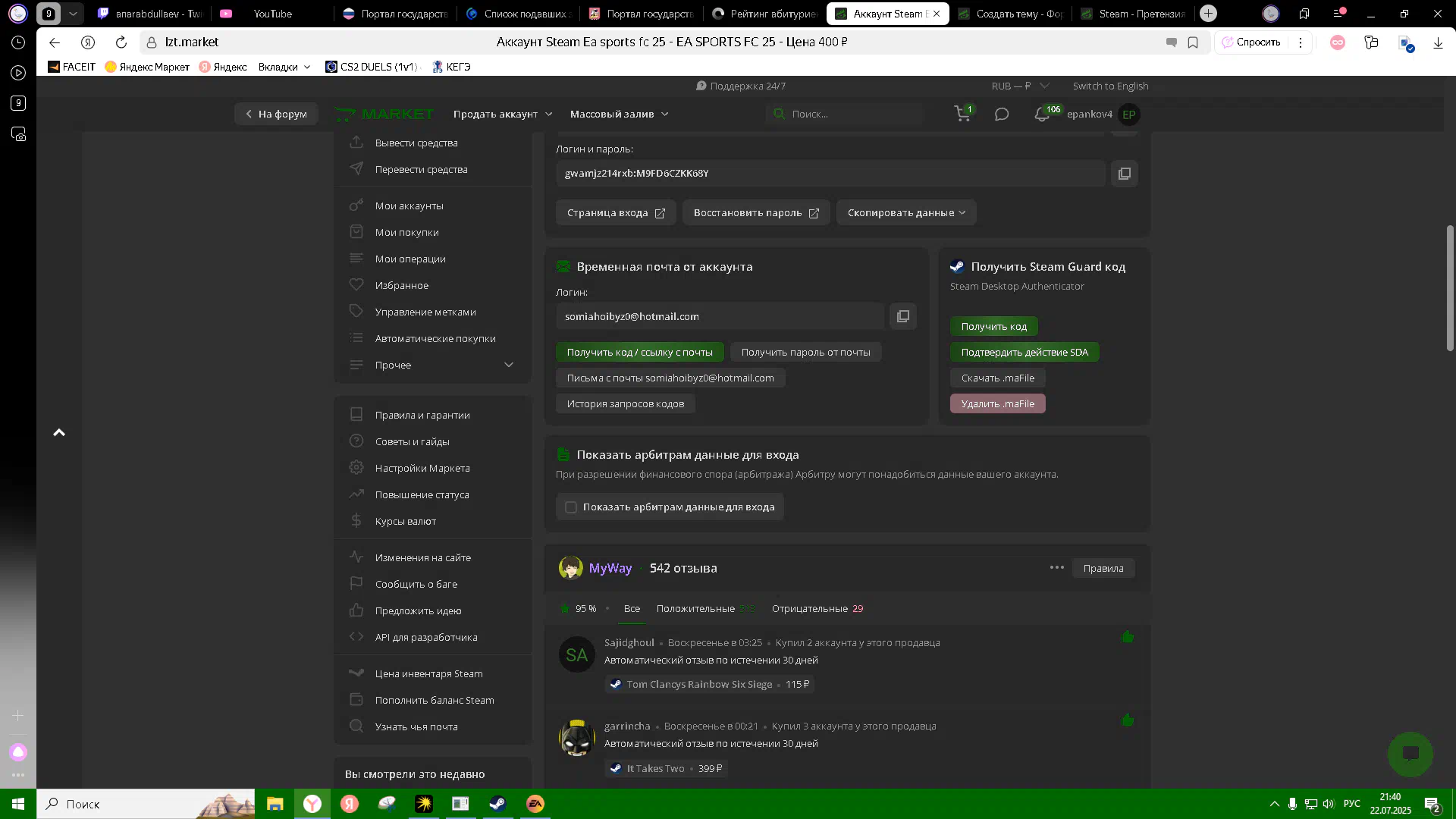Screen dimensions: 1456x819
Task: Open the chat messages icon
Action: pos(1002,115)
